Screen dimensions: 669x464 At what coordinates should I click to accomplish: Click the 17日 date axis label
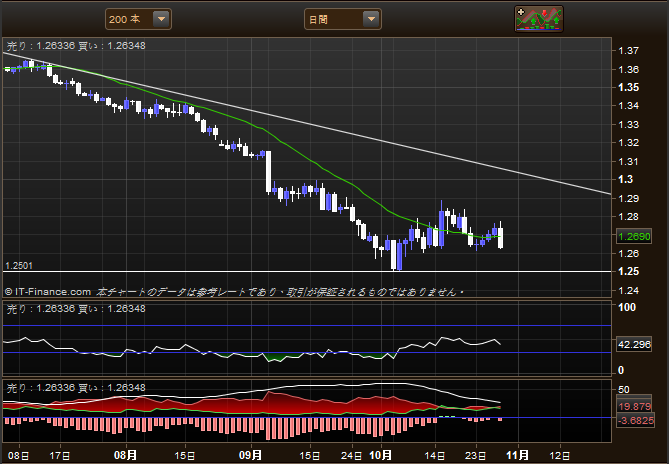[x=60, y=455]
